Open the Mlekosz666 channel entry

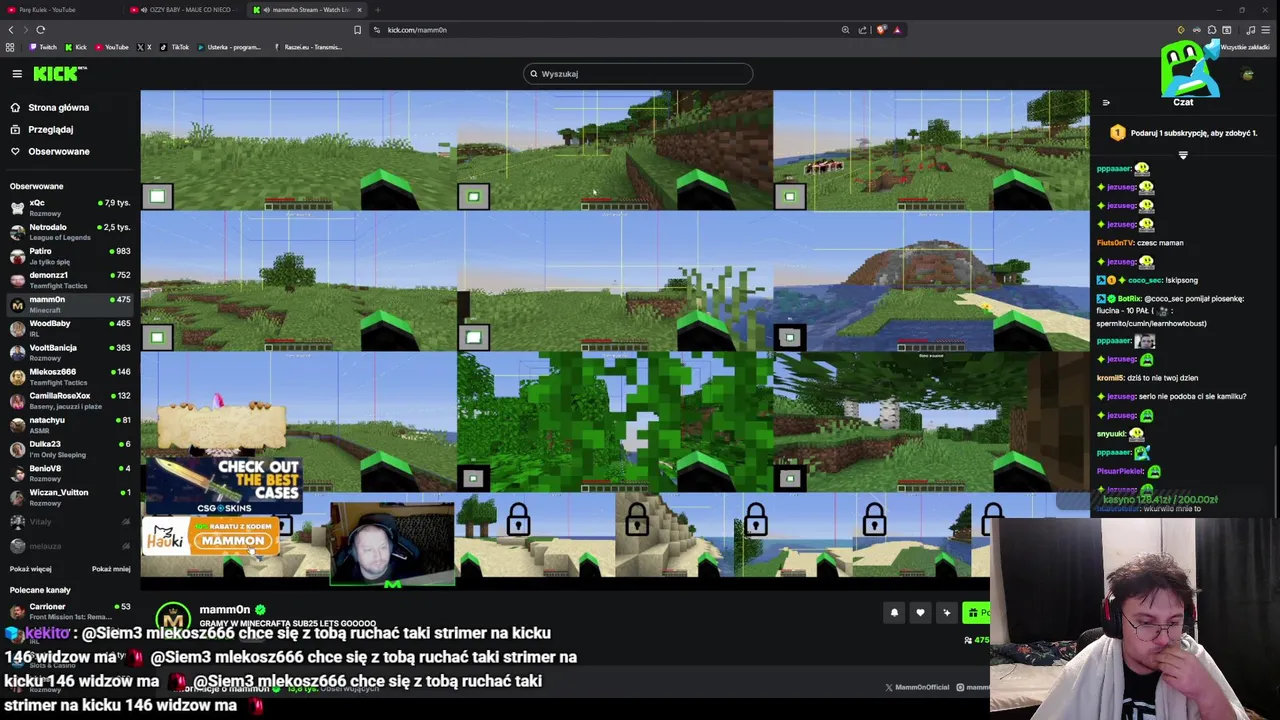(x=70, y=376)
